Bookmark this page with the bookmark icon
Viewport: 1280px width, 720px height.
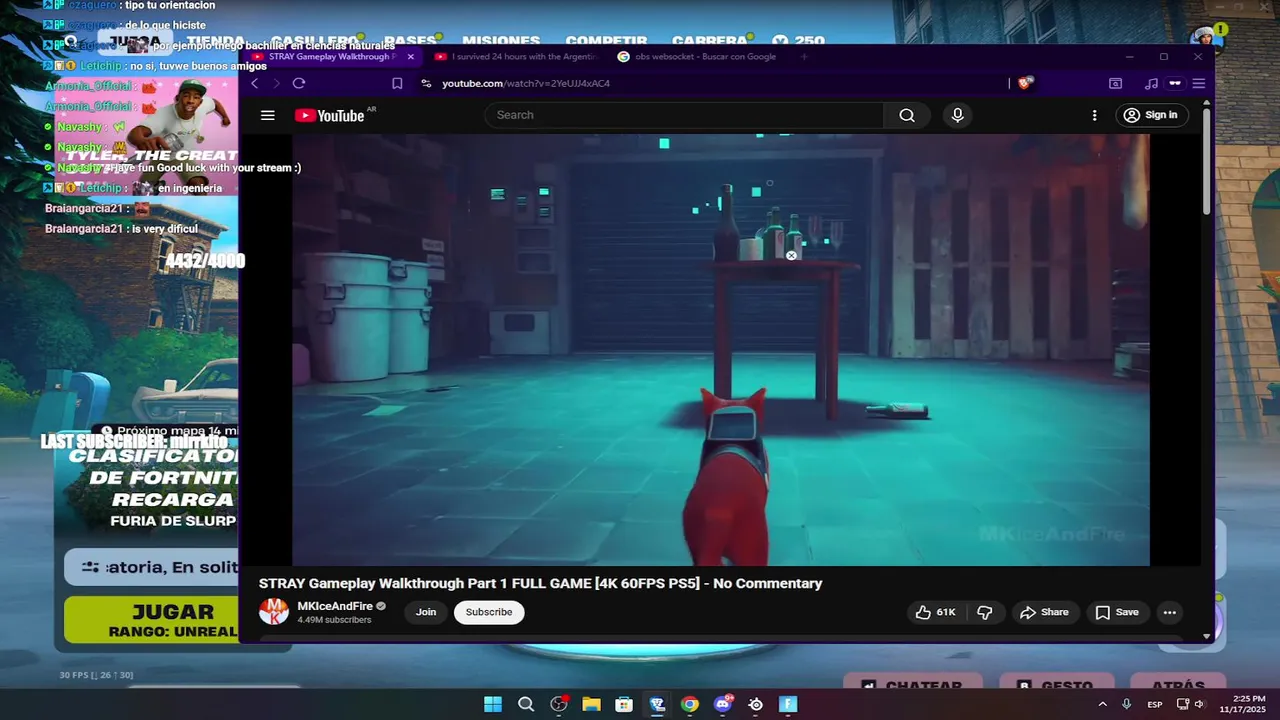tap(397, 83)
